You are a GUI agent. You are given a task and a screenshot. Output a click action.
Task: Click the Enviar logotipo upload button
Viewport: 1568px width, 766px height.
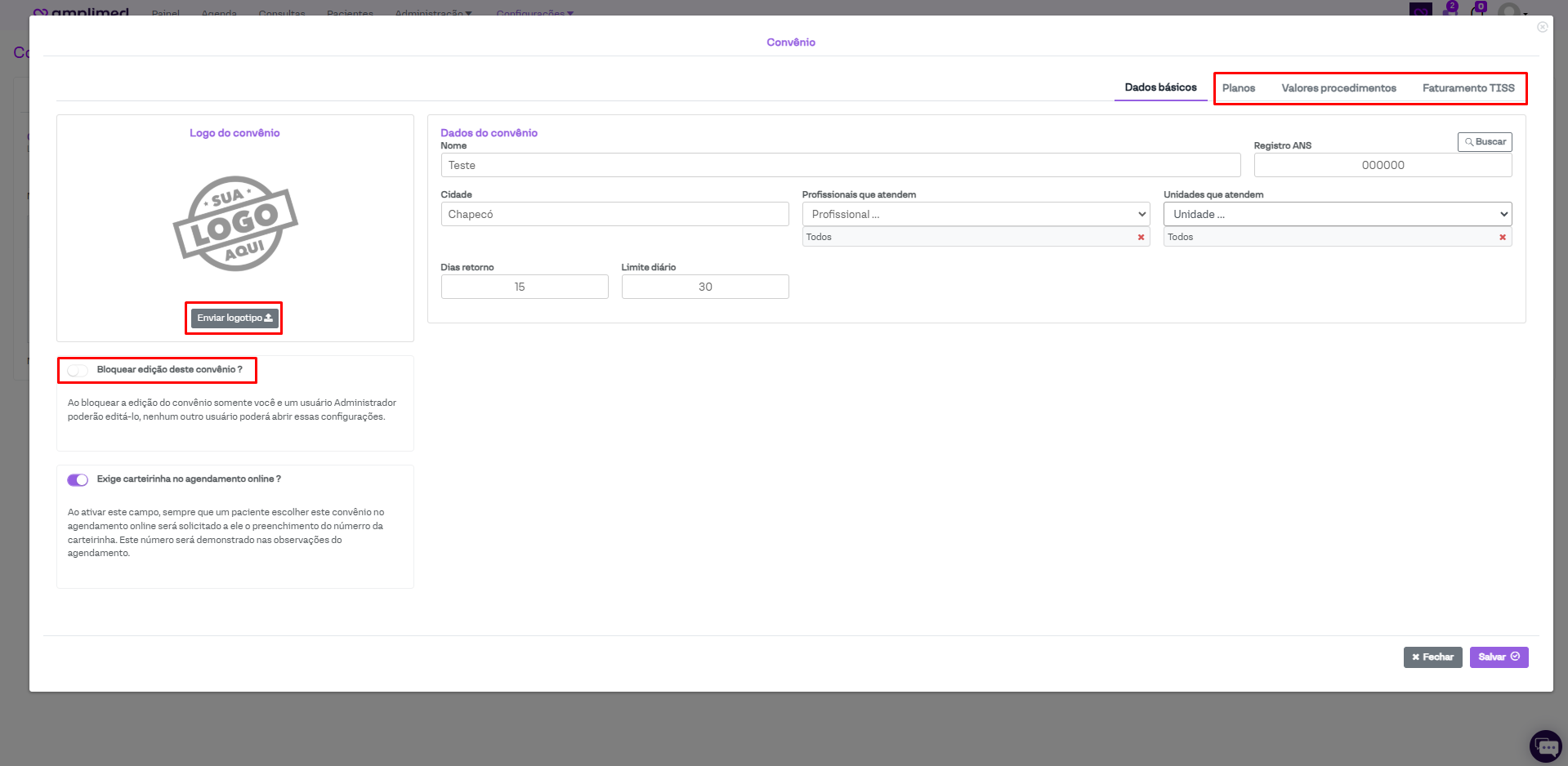(x=235, y=318)
